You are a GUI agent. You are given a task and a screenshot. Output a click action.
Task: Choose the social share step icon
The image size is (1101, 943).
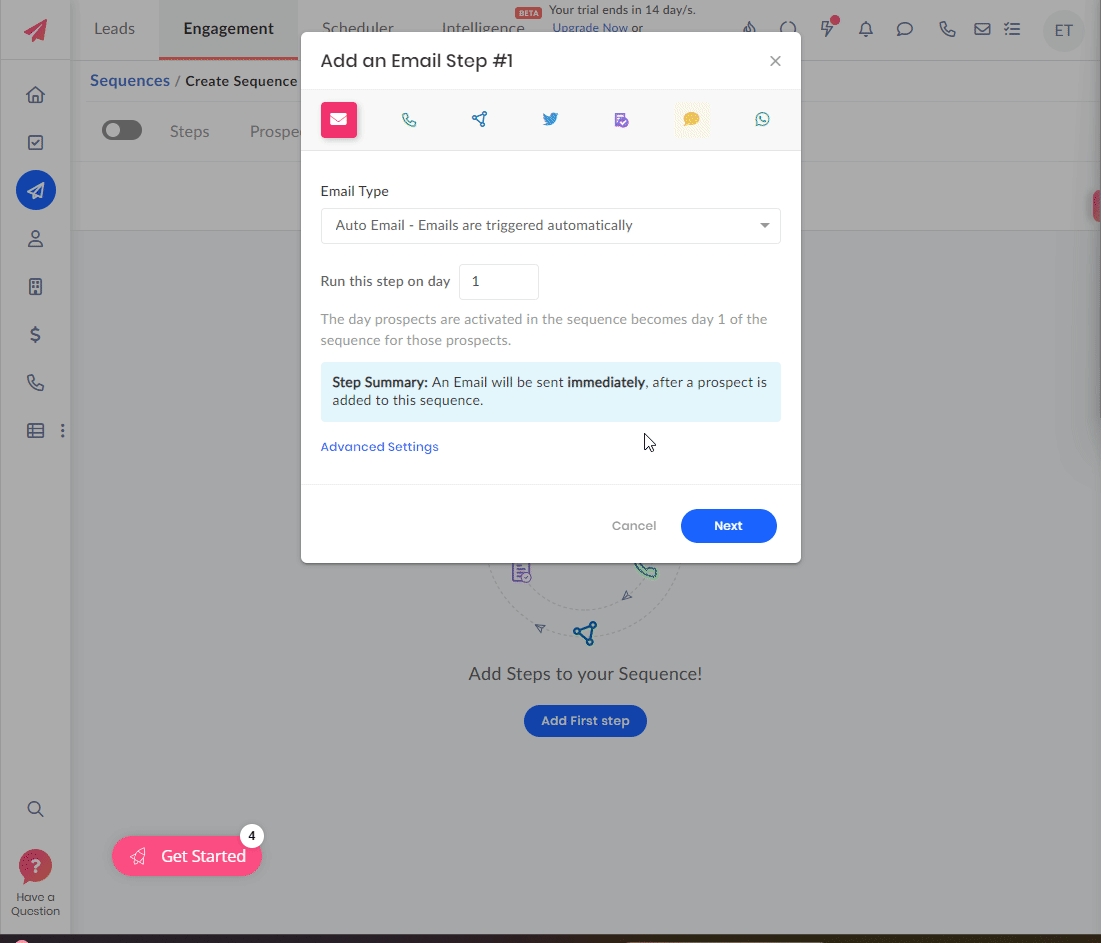480,120
